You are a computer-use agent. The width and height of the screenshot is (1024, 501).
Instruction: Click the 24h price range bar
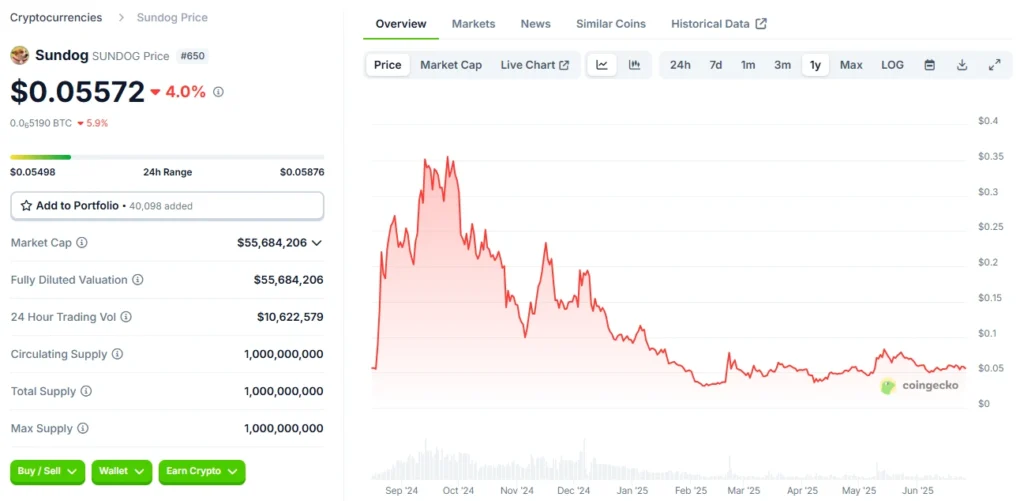(x=167, y=157)
